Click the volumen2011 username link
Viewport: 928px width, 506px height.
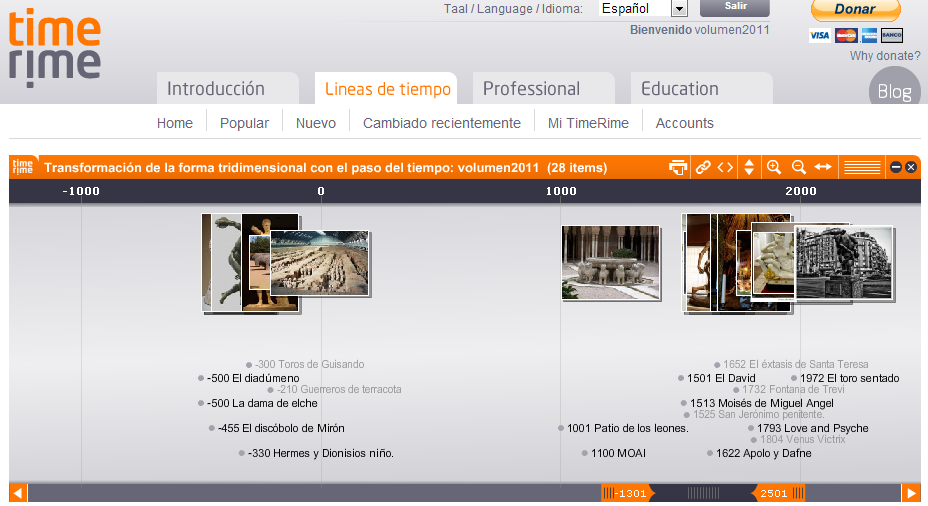732,30
